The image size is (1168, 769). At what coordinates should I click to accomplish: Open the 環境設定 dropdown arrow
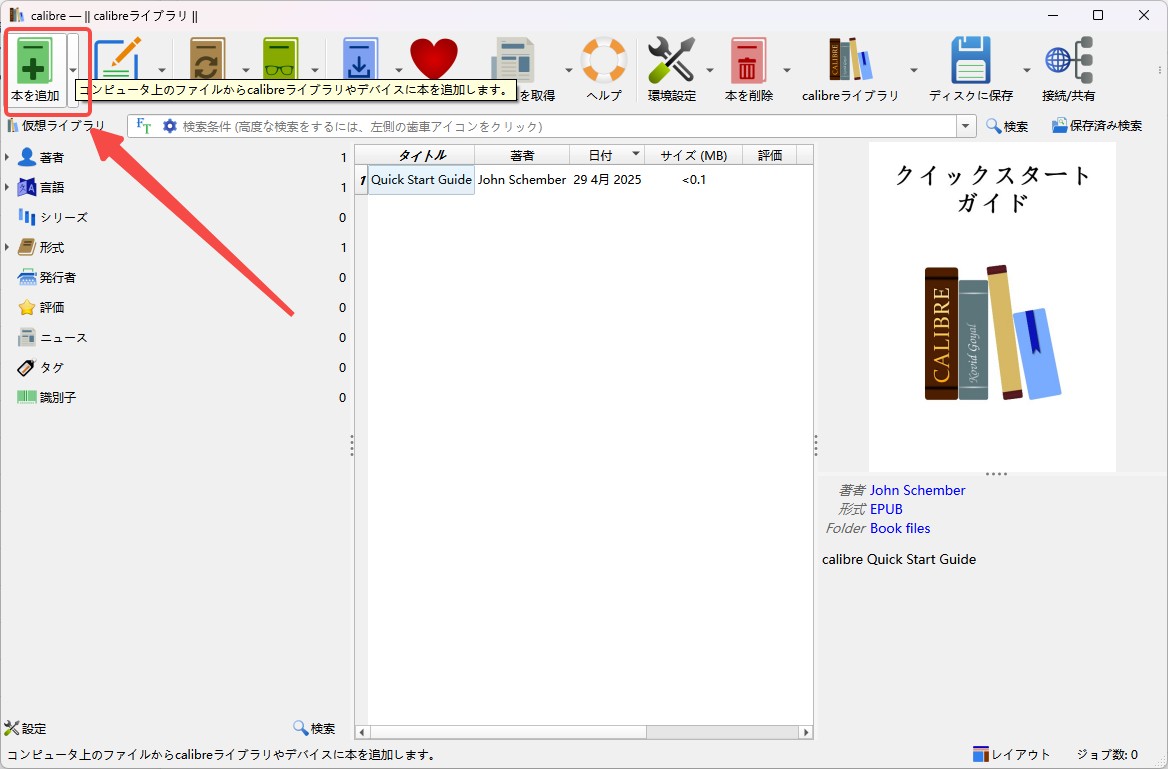tap(710, 70)
